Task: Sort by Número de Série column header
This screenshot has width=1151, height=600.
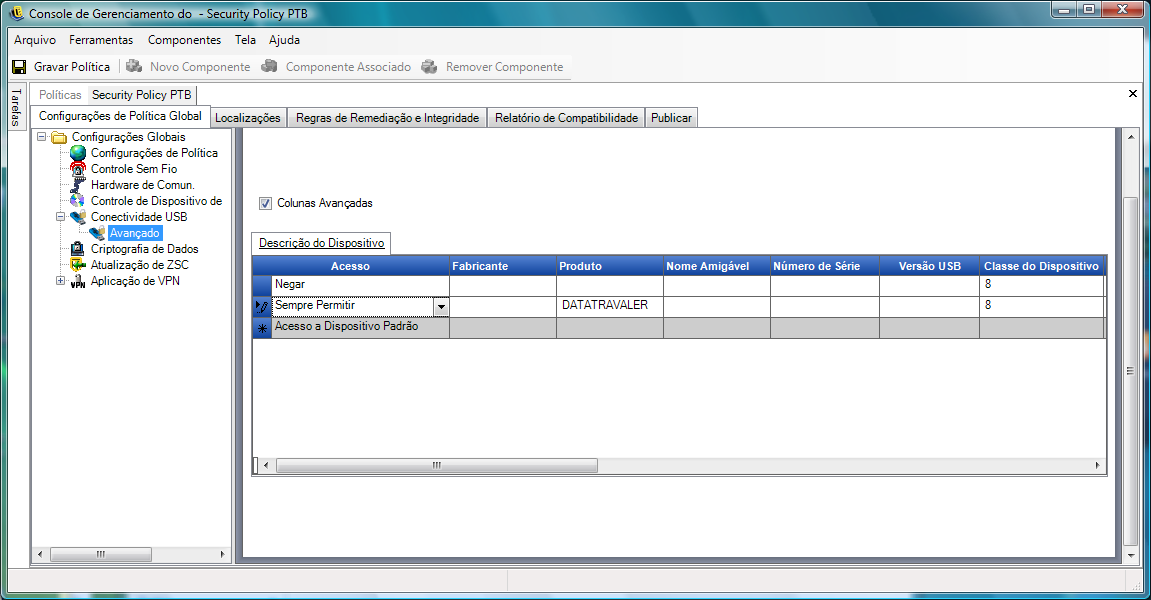Action: 825,266
